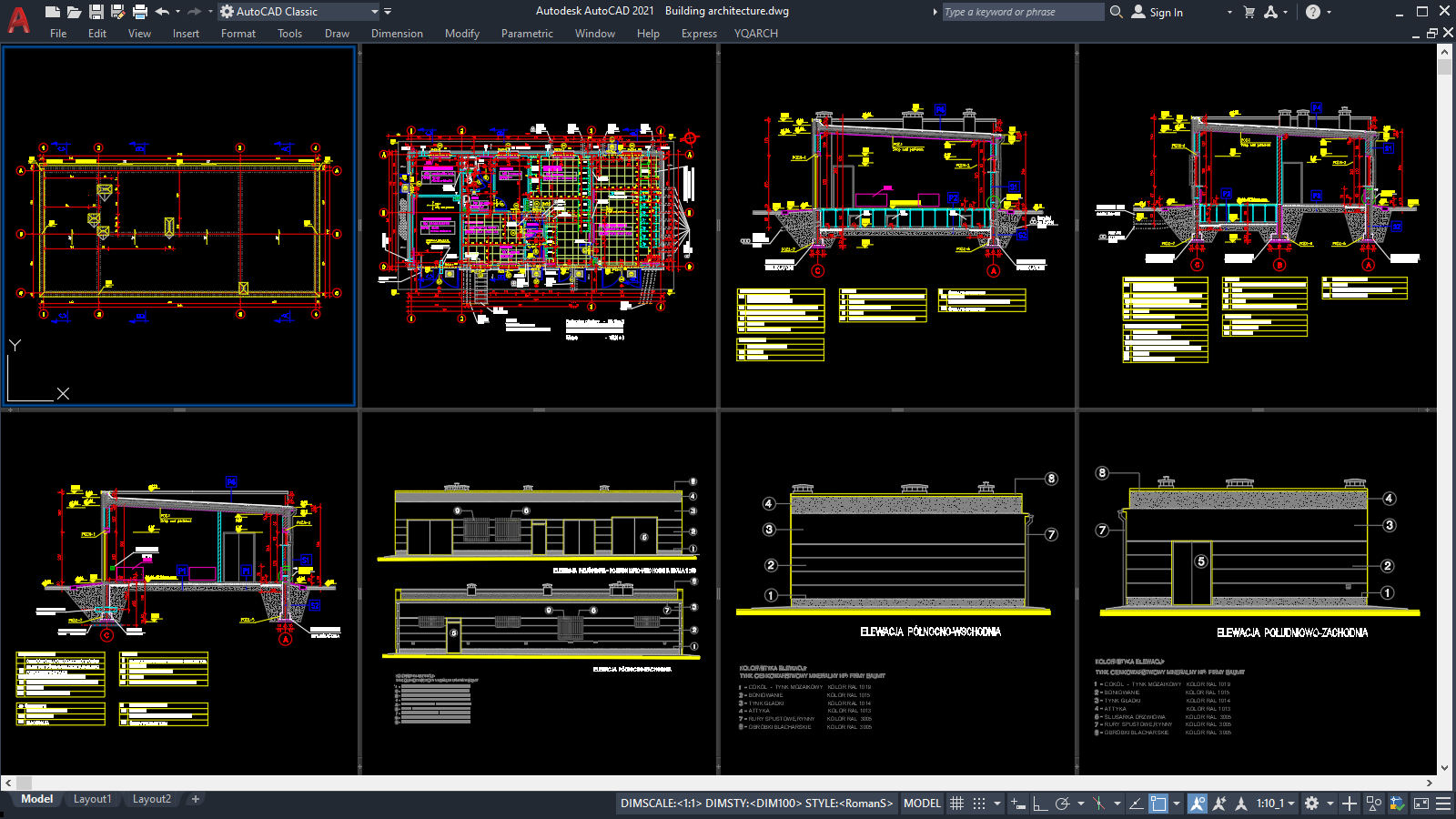Click the Open file icon in the toolbar
The height and width of the screenshot is (819, 1456).
73,11
